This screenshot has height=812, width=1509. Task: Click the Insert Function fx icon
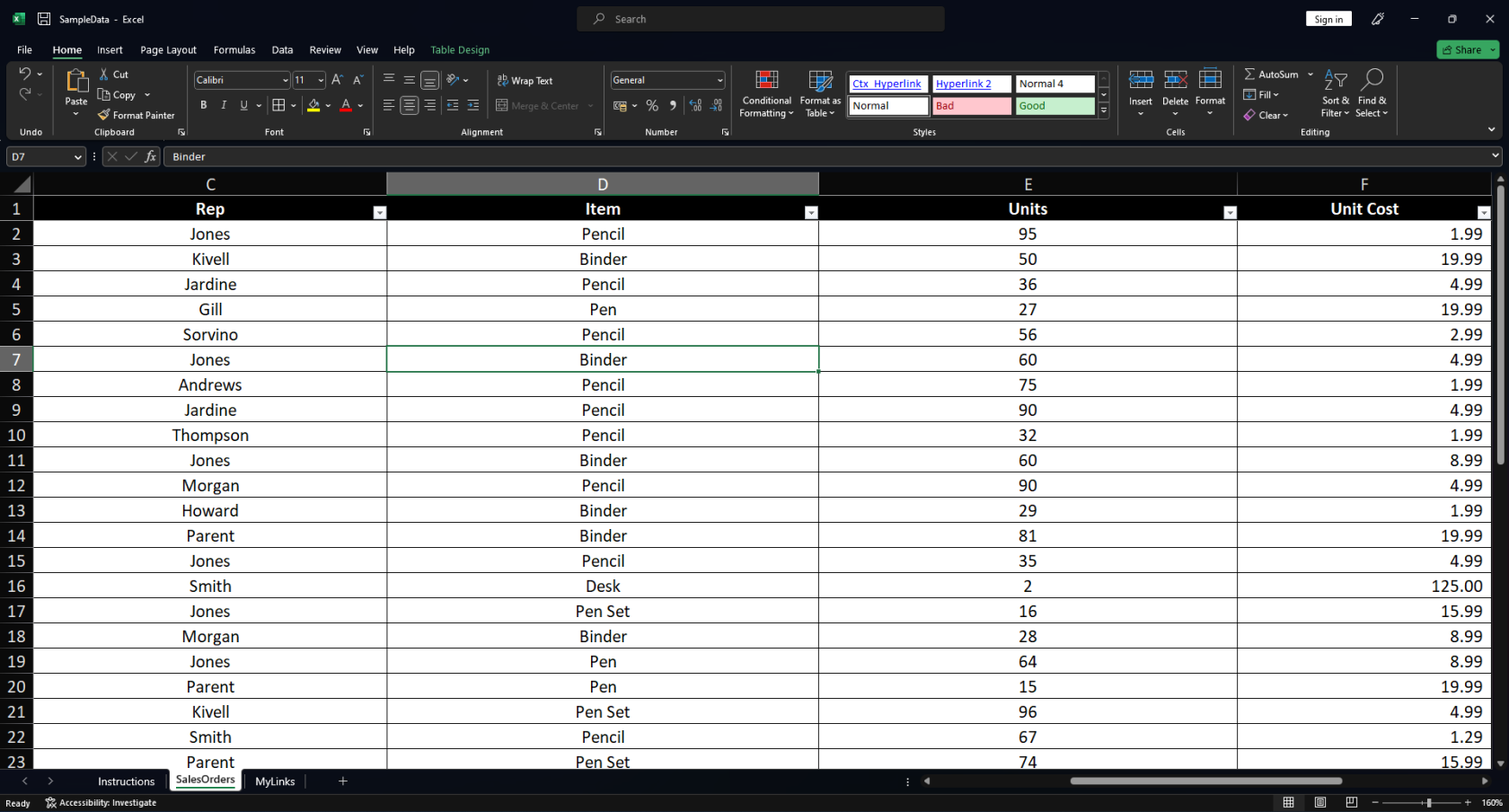tap(150, 156)
